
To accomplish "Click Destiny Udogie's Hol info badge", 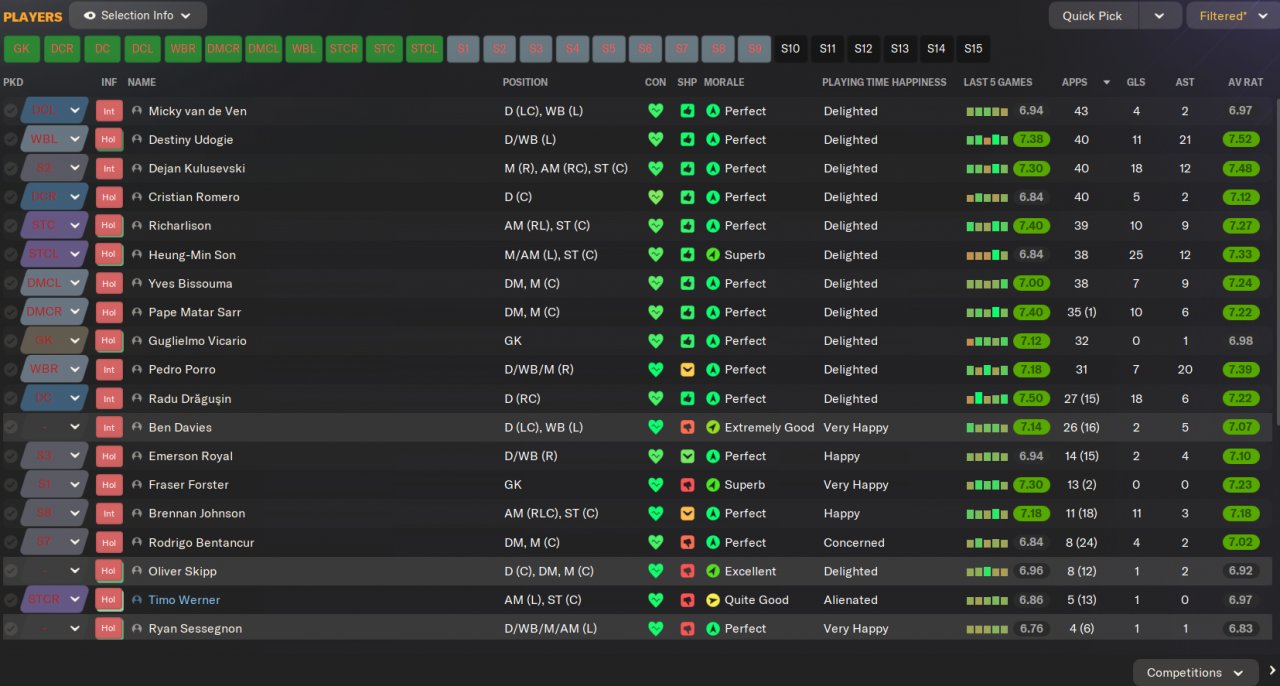I will [x=109, y=140].
